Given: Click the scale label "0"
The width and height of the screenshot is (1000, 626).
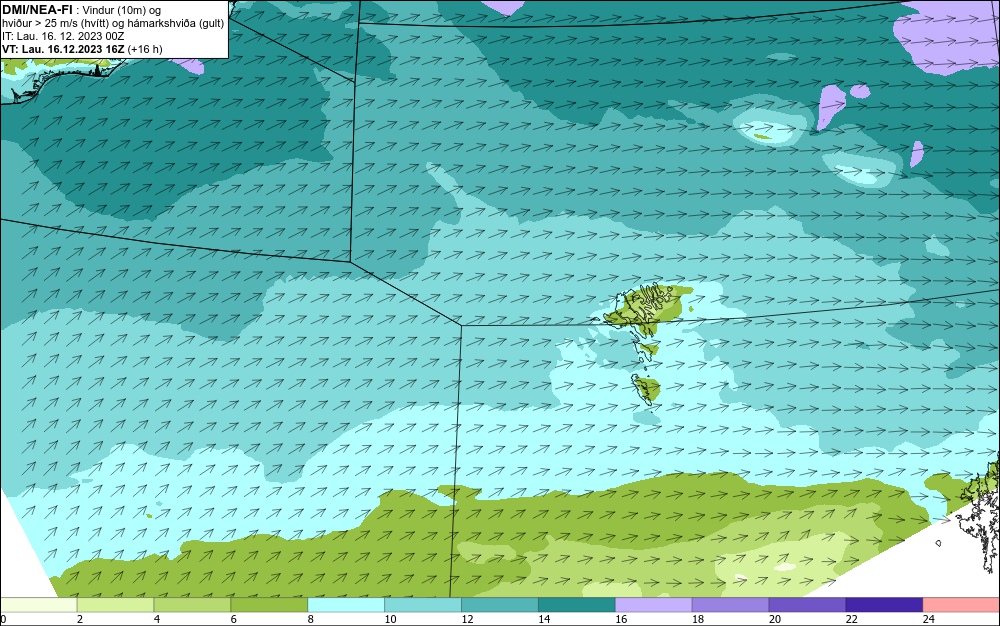Looking at the screenshot, I should [3, 619].
